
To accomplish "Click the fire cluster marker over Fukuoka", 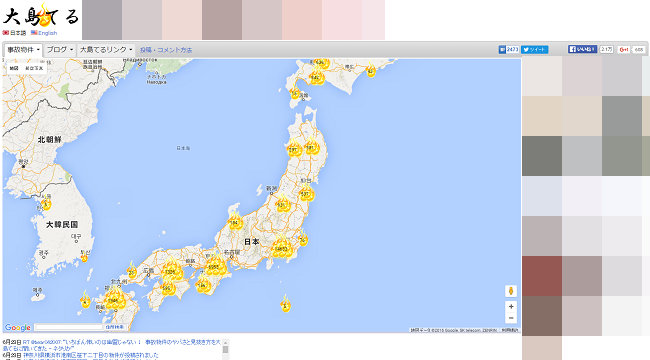I will [114, 299].
